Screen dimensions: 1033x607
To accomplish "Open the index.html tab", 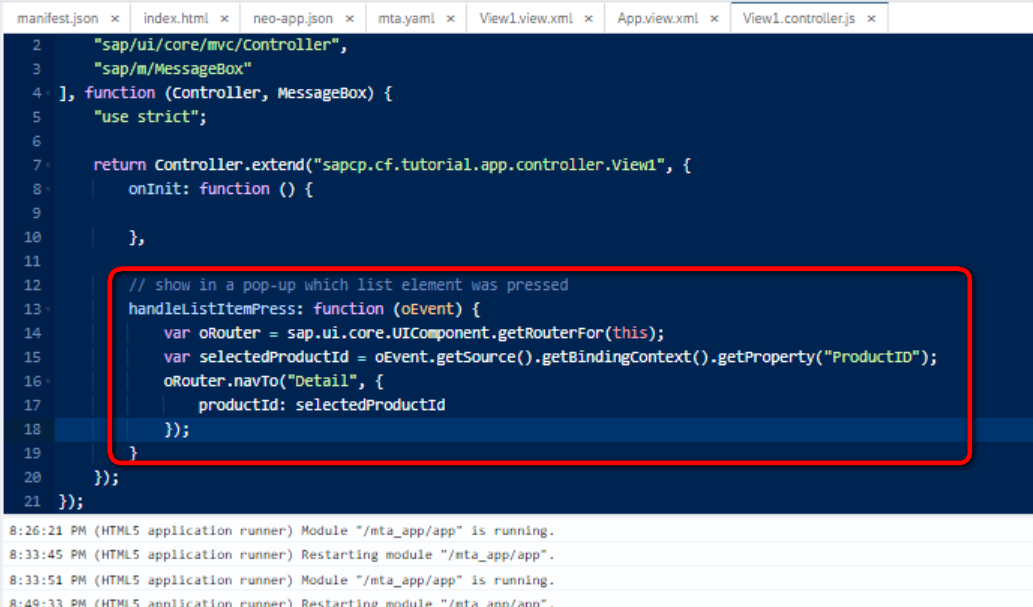I will 176,18.
